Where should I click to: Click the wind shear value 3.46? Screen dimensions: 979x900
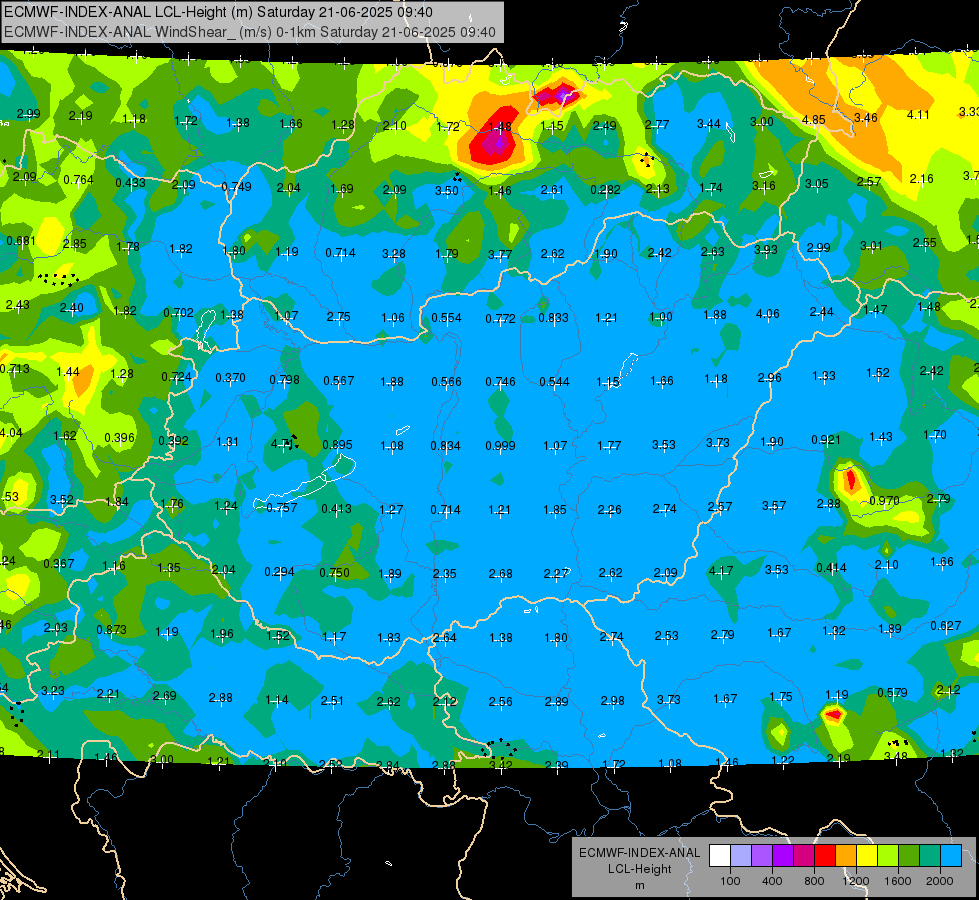click(865, 117)
